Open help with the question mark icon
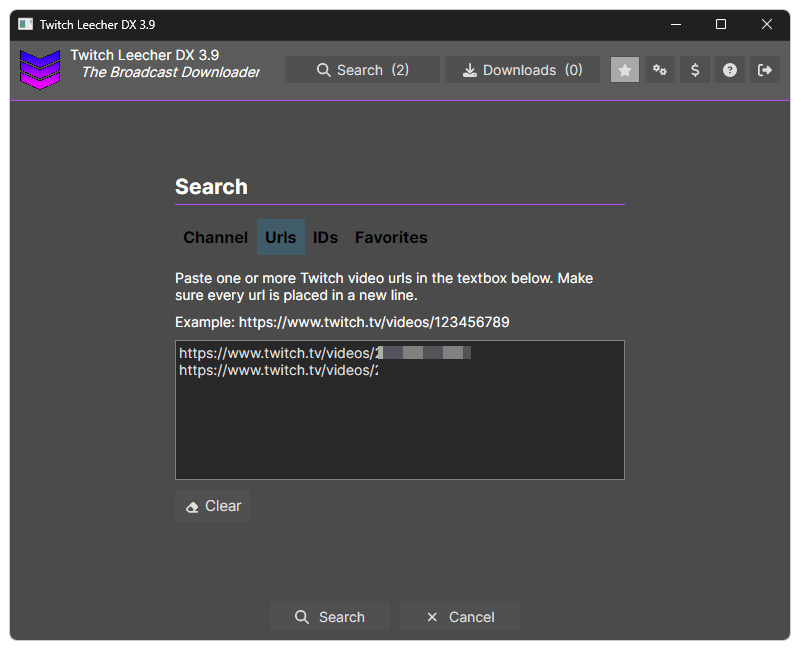 tap(729, 69)
